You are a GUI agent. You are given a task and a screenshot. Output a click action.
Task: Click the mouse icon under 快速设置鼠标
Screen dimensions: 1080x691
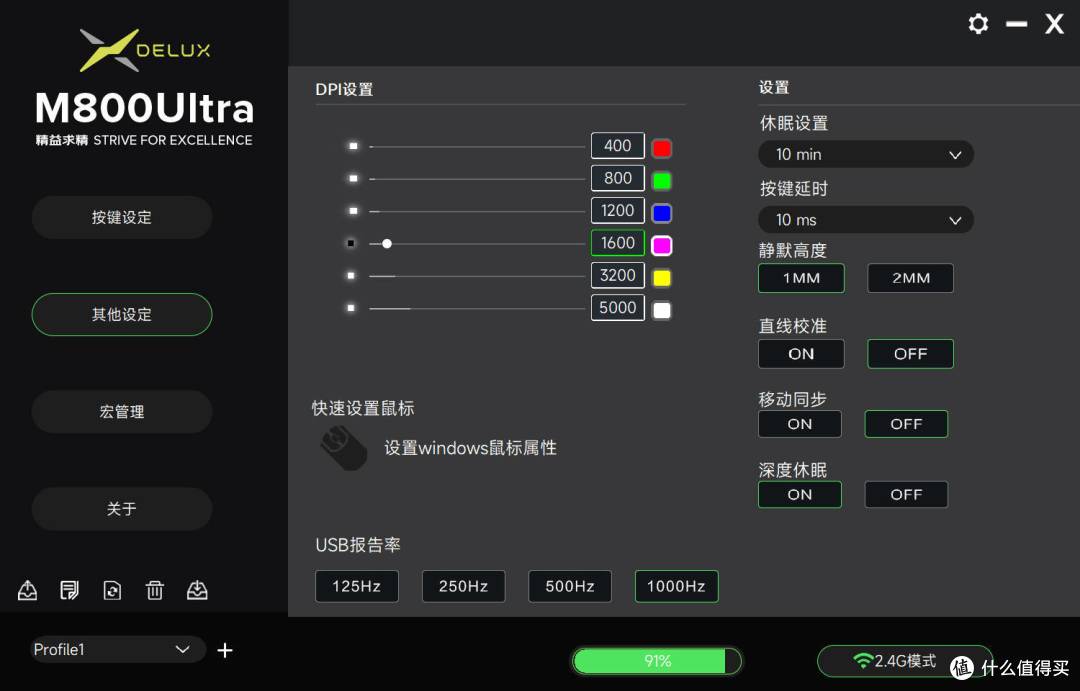[x=344, y=448]
